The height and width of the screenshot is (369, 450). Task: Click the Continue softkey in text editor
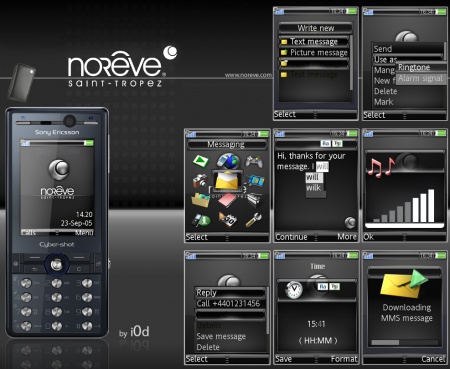[x=291, y=237]
